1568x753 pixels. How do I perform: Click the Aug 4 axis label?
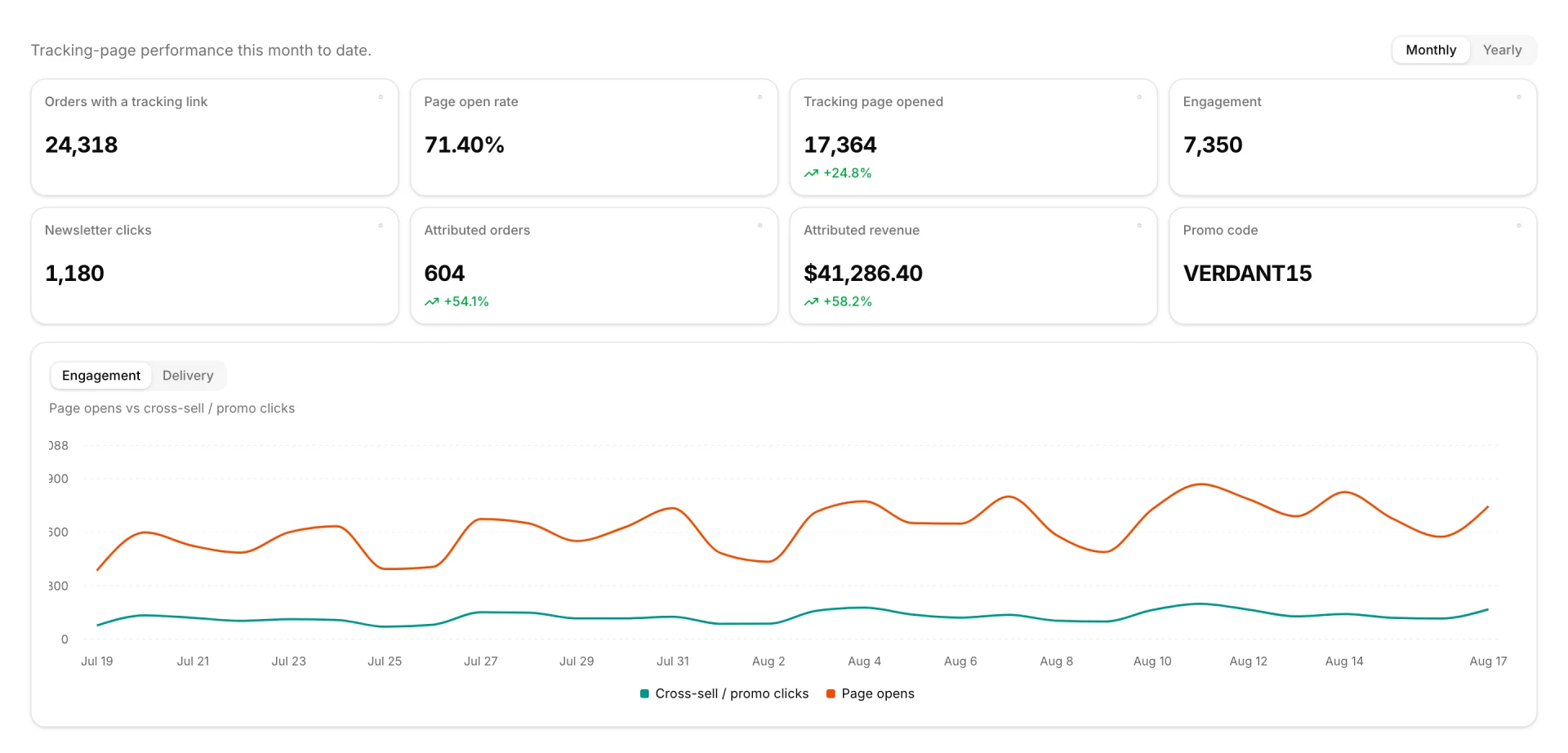[x=864, y=662]
